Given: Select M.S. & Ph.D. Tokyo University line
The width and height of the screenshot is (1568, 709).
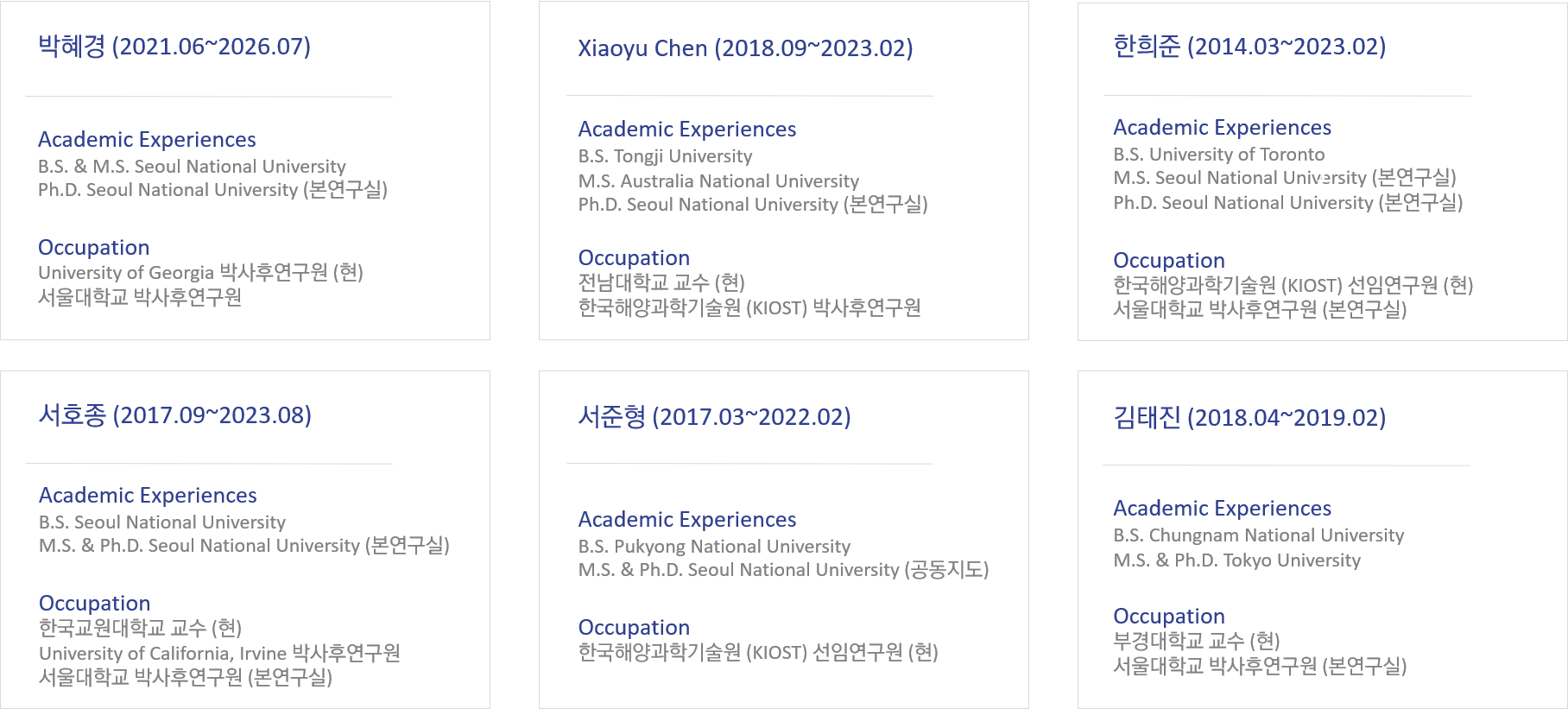Looking at the screenshot, I should [x=1236, y=560].
